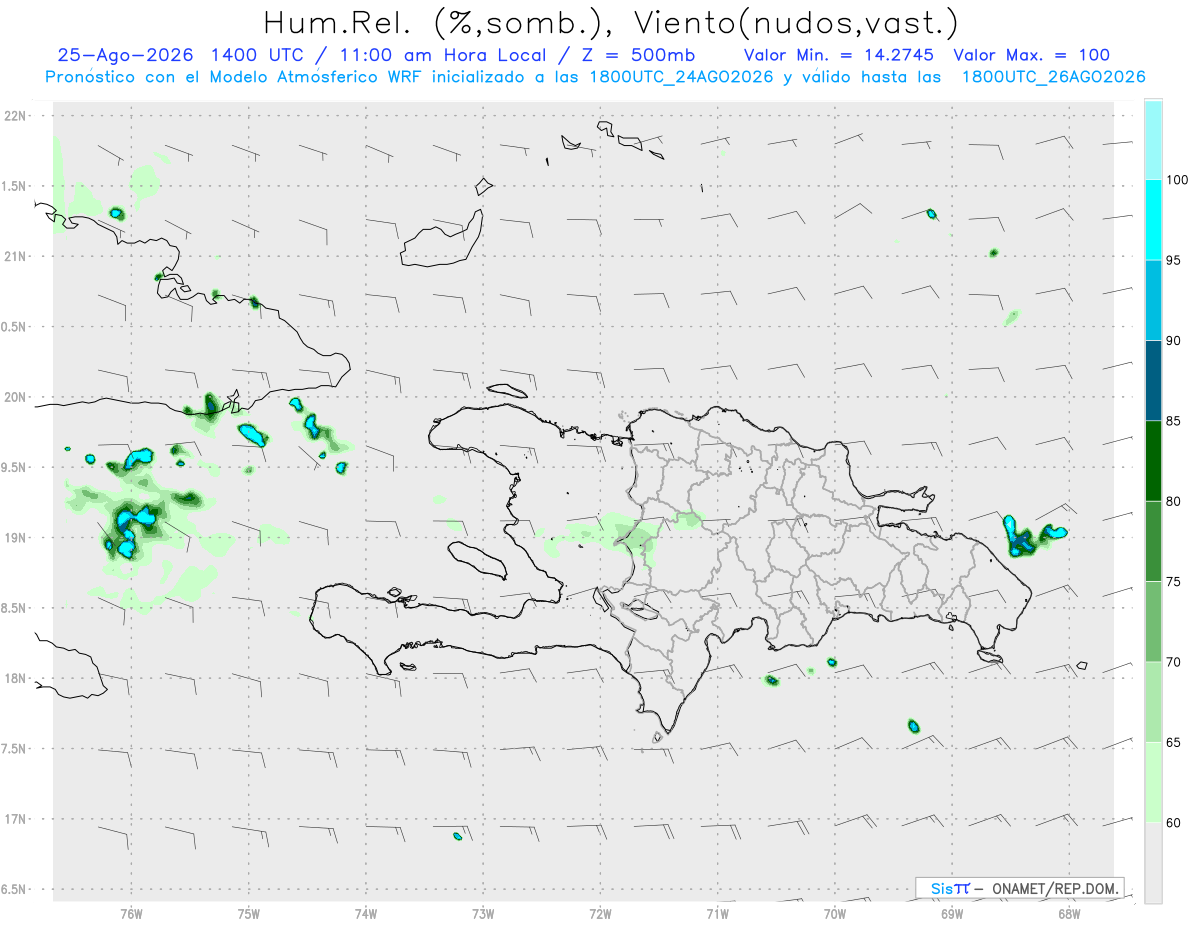The image size is (1200, 927).
Task: Click the 'SisTT - ONAMET/REP.DOM.' credit box
Action: [x=1020, y=887]
